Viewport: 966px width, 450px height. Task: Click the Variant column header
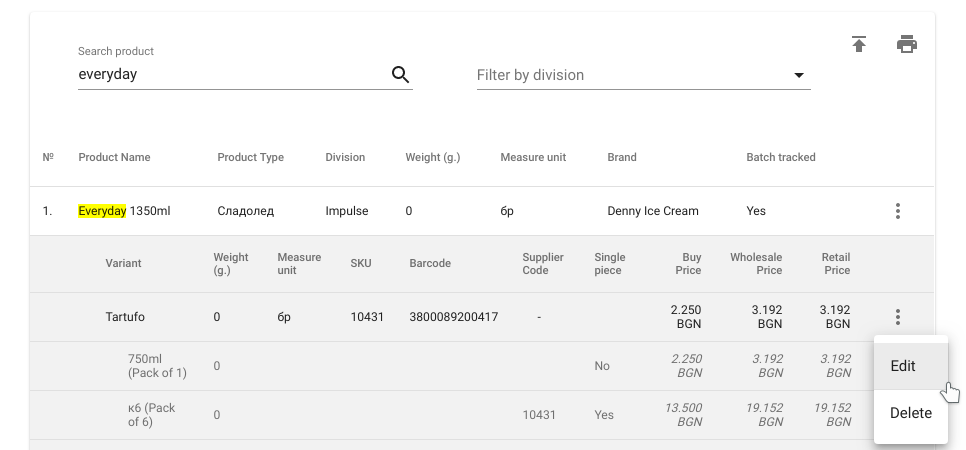123,263
